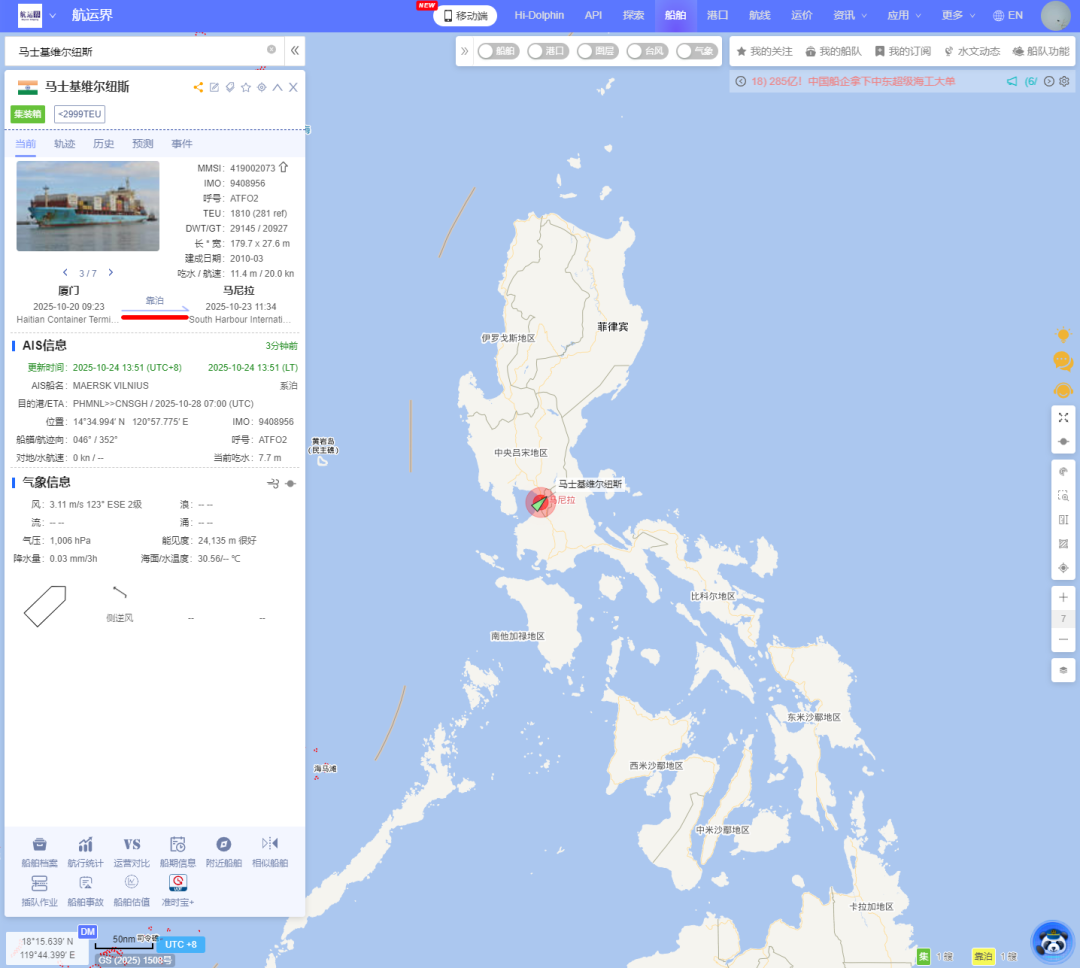Toggle the 图层 layers switch
1080x968 pixels.
click(598, 51)
